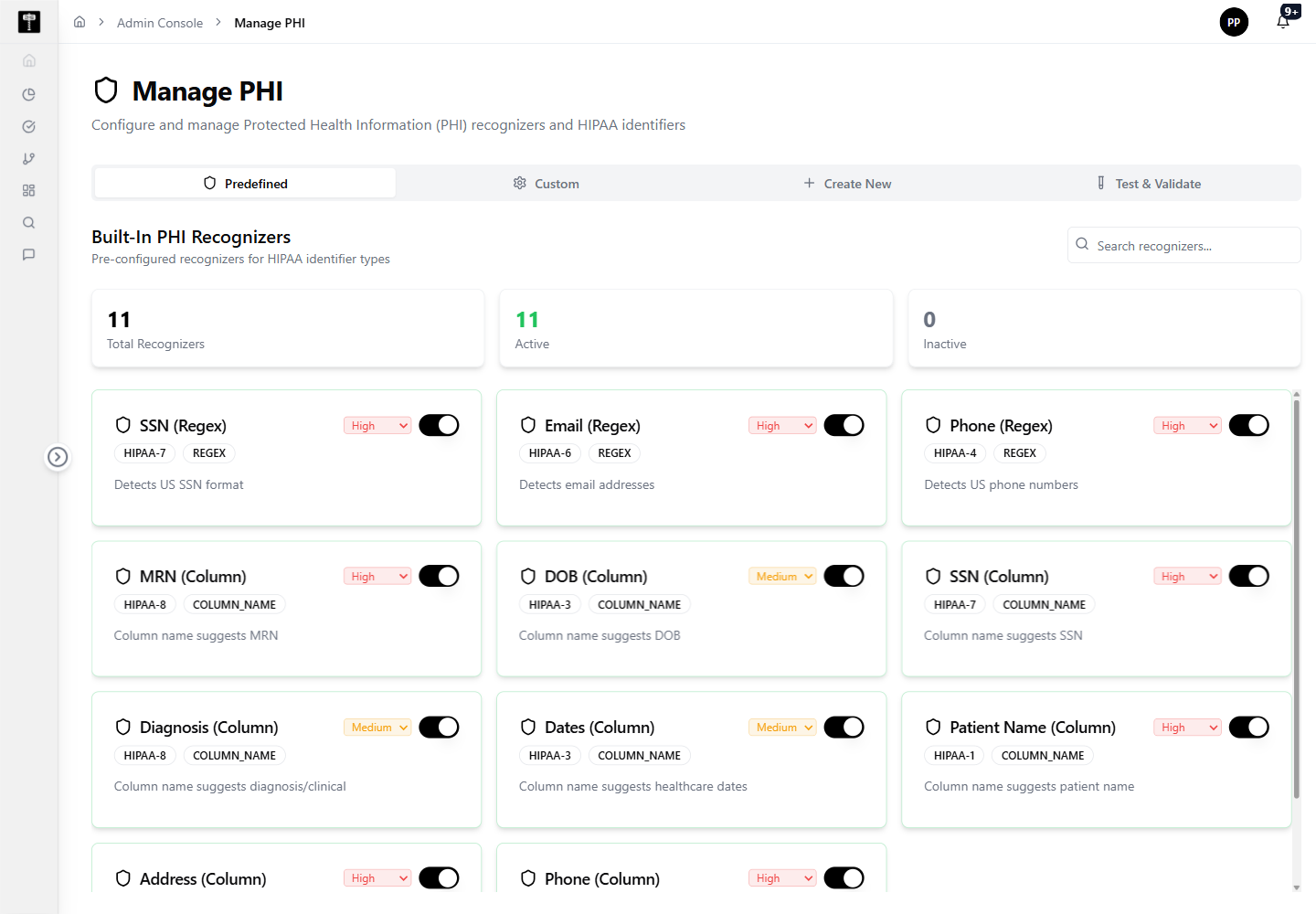Image resolution: width=1316 pixels, height=914 pixels.
Task: Click shield icon on Dates (Column) card
Action: (x=528, y=727)
